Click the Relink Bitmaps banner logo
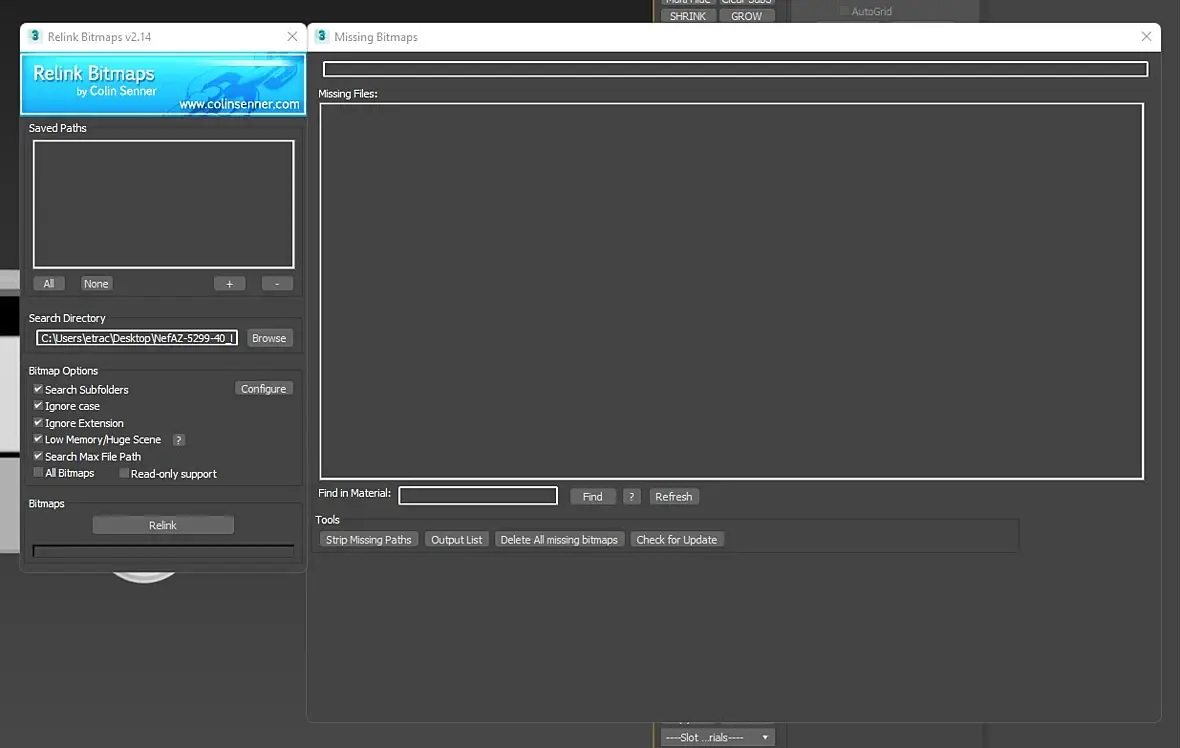 tap(163, 84)
